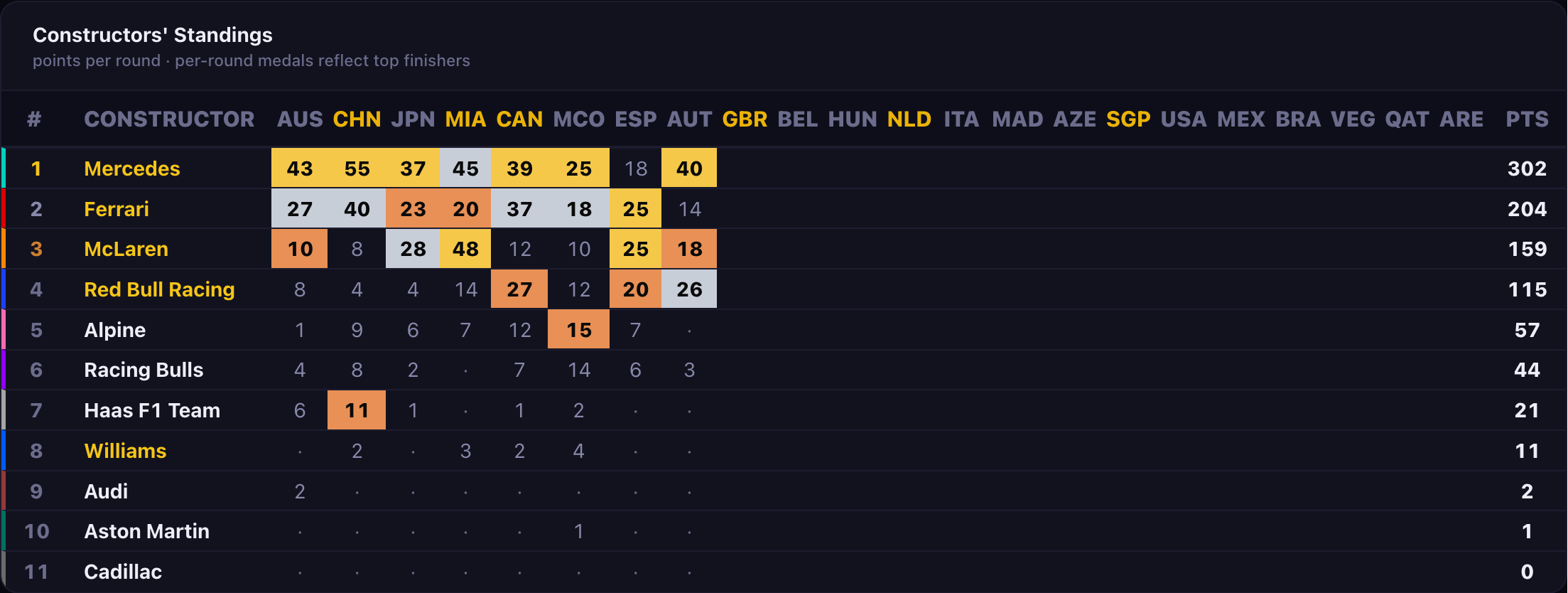Click Red Bull's 26 points AUT cell
The image size is (1568, 593).
[x=689, y=289]
